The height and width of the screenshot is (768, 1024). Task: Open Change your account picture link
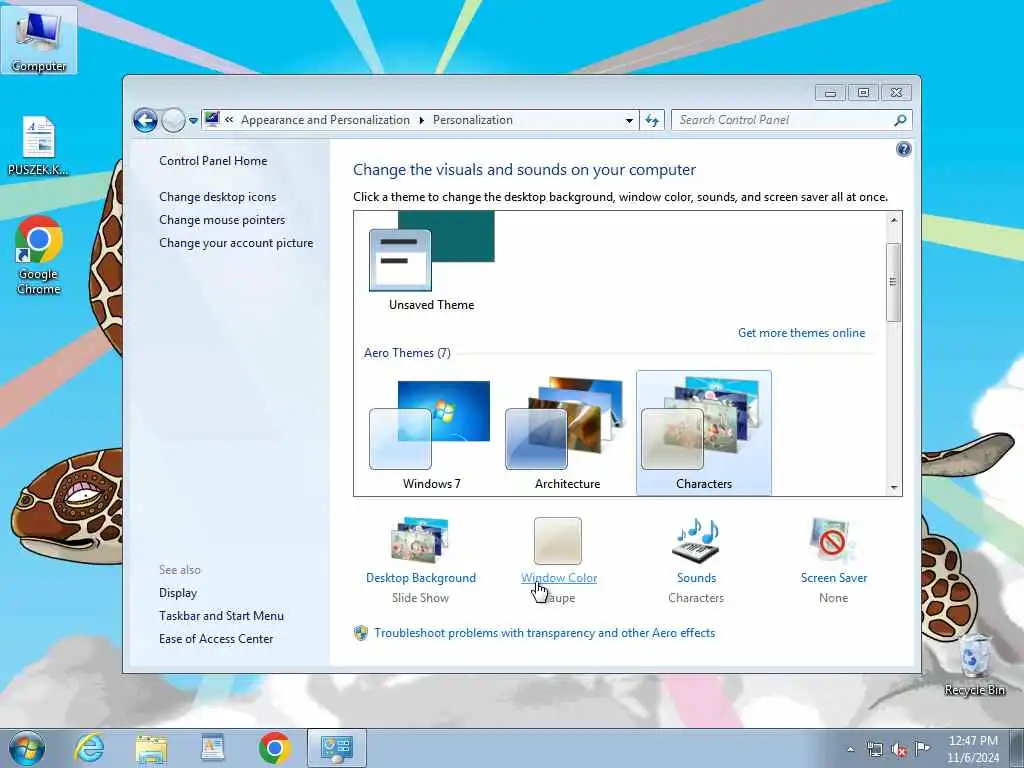(236, 243)
